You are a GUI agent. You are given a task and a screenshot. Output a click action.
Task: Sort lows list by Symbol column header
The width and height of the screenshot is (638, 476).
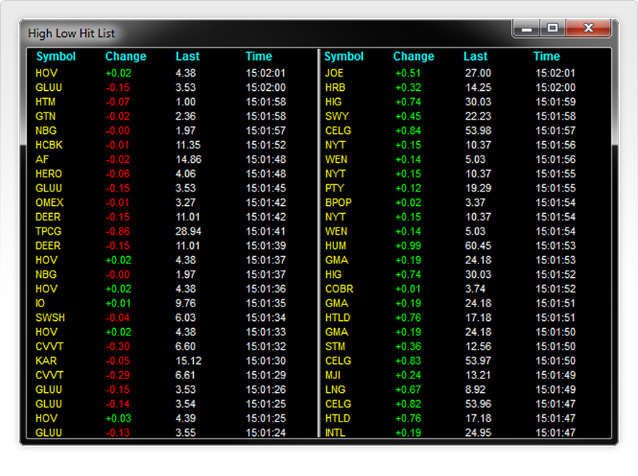coord(54,57)
